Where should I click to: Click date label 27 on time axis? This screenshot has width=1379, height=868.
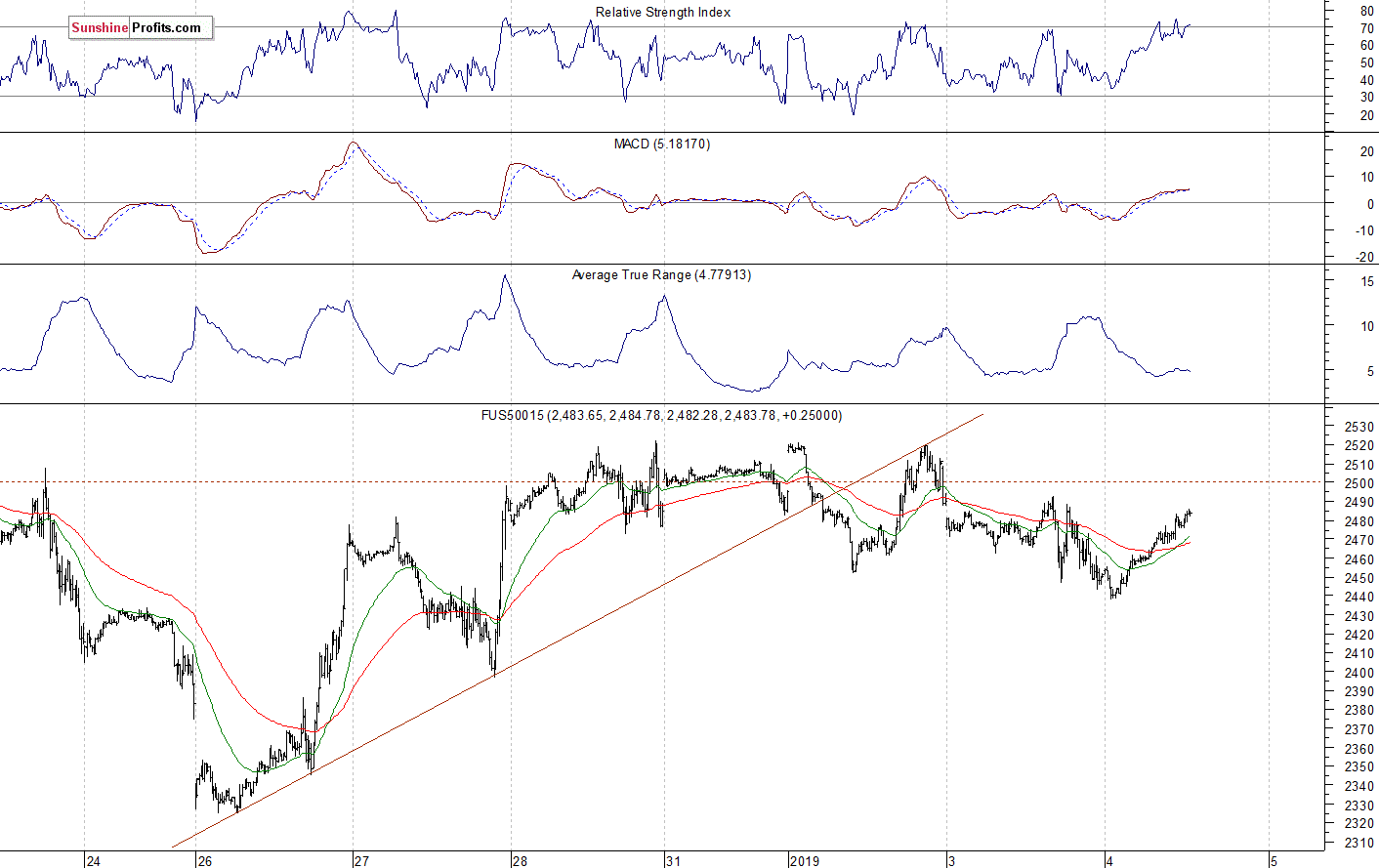point(362,861)
